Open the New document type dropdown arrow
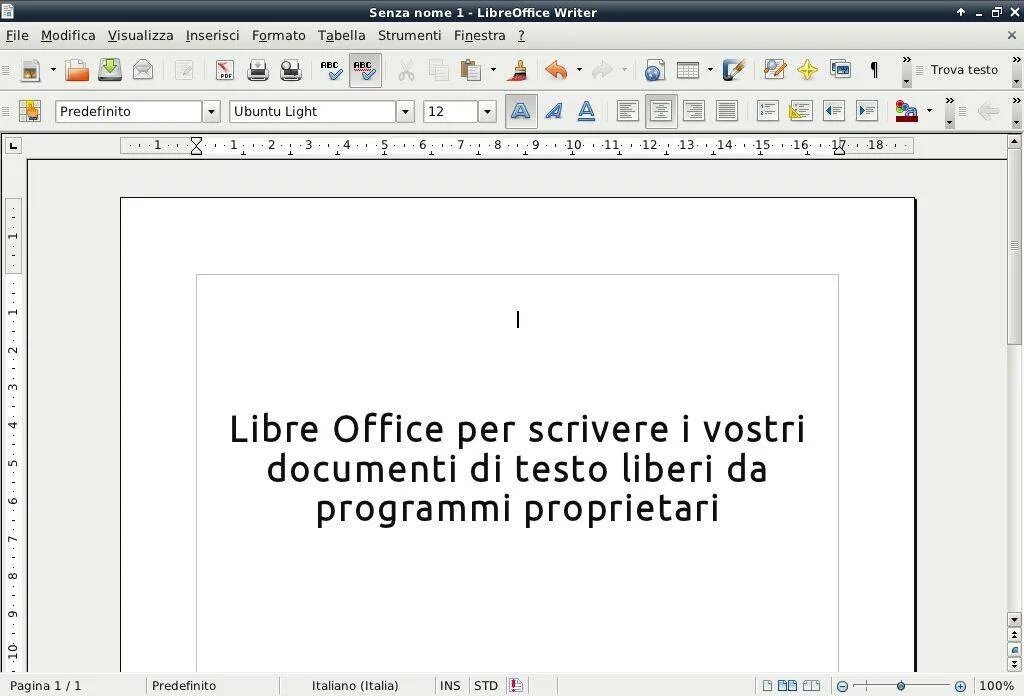This screenshot has width=1024, height=696. [53, 70]
